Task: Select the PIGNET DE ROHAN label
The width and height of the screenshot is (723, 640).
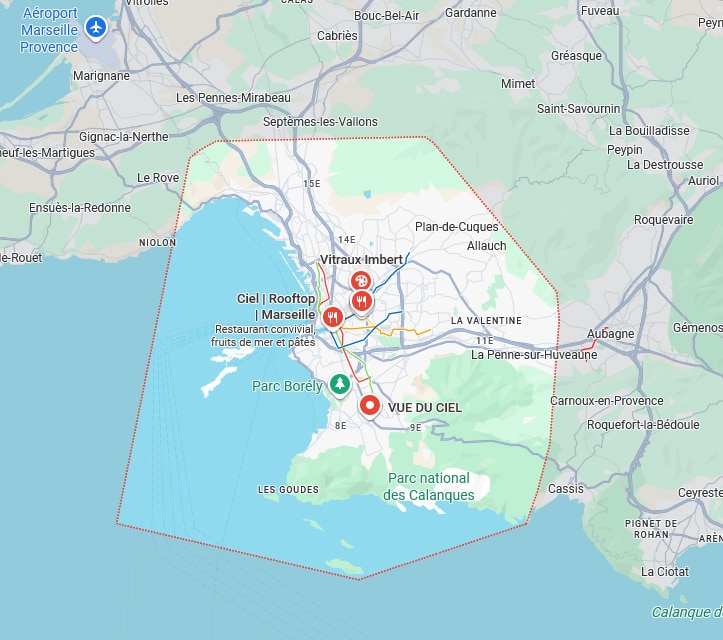Action: (x=651, y=529)
